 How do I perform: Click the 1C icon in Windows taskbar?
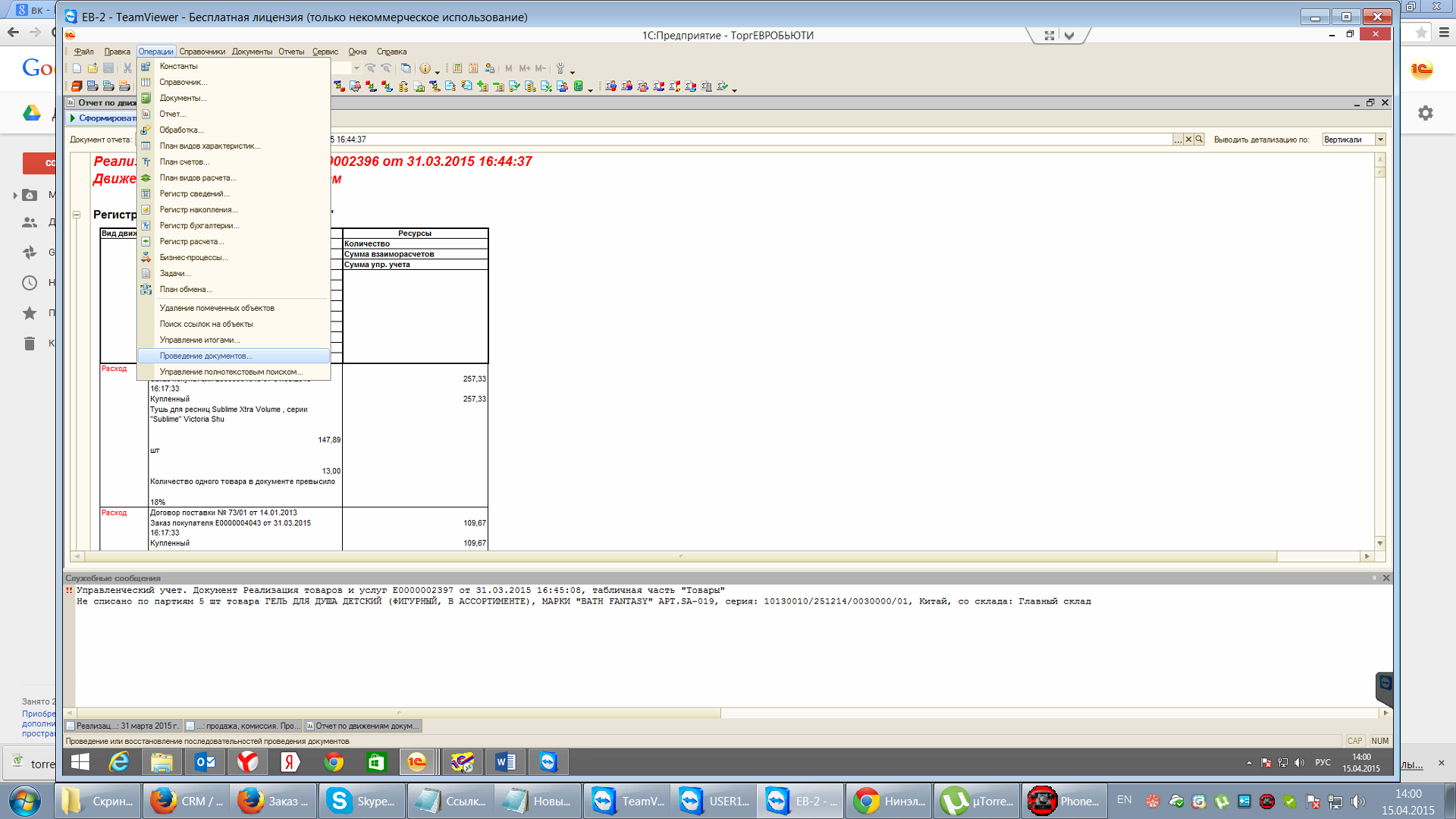417,762
